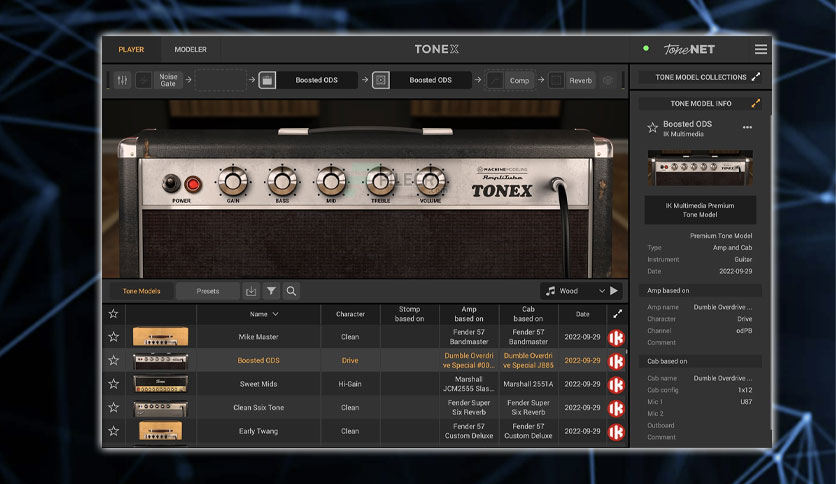The height and width of the screenshot is (484, 836).
Task: Favorite the Boosted ODS row
Action: coord(113,360)
